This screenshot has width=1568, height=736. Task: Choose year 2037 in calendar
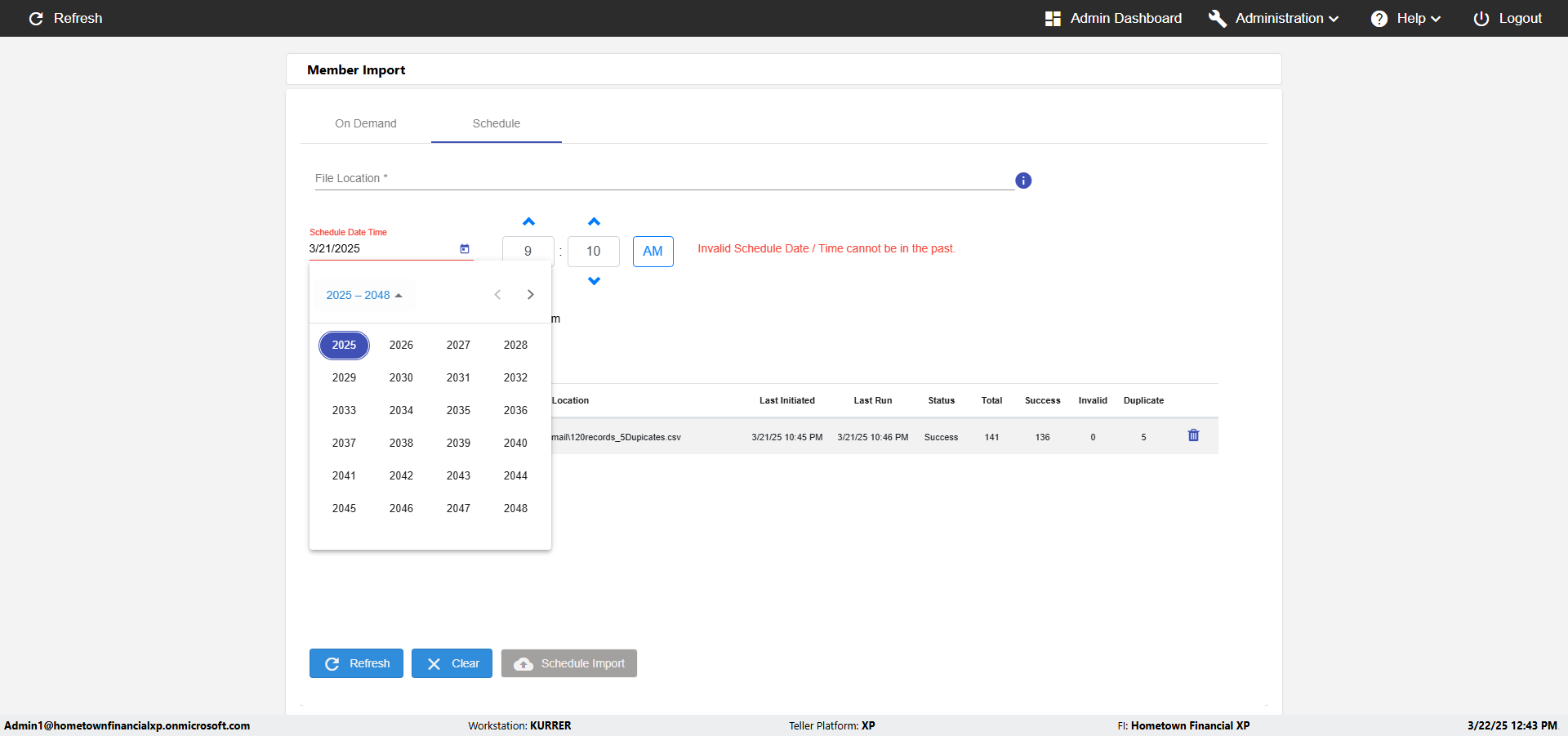(x=344, y=443)
